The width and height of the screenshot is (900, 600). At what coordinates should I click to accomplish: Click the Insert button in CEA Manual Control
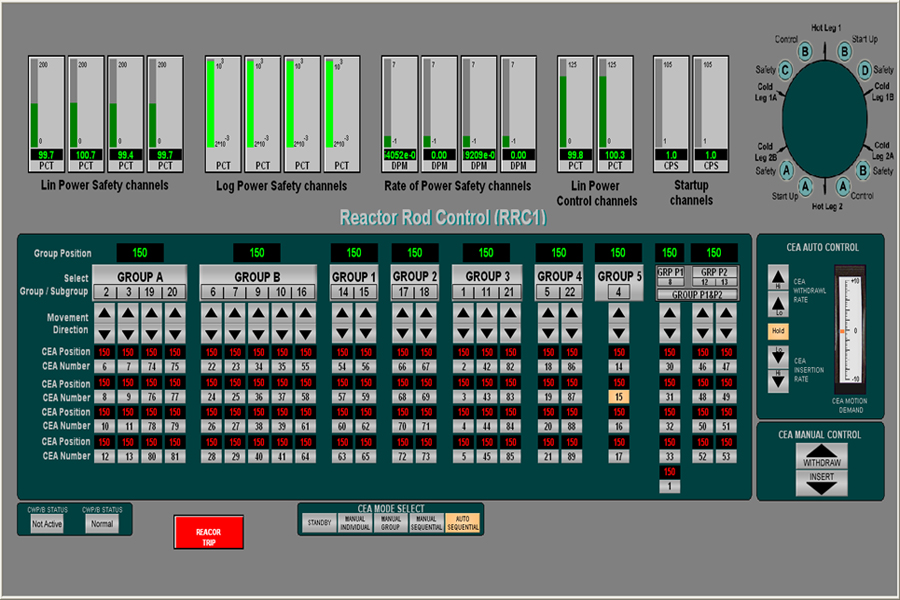tap(821, 483)
